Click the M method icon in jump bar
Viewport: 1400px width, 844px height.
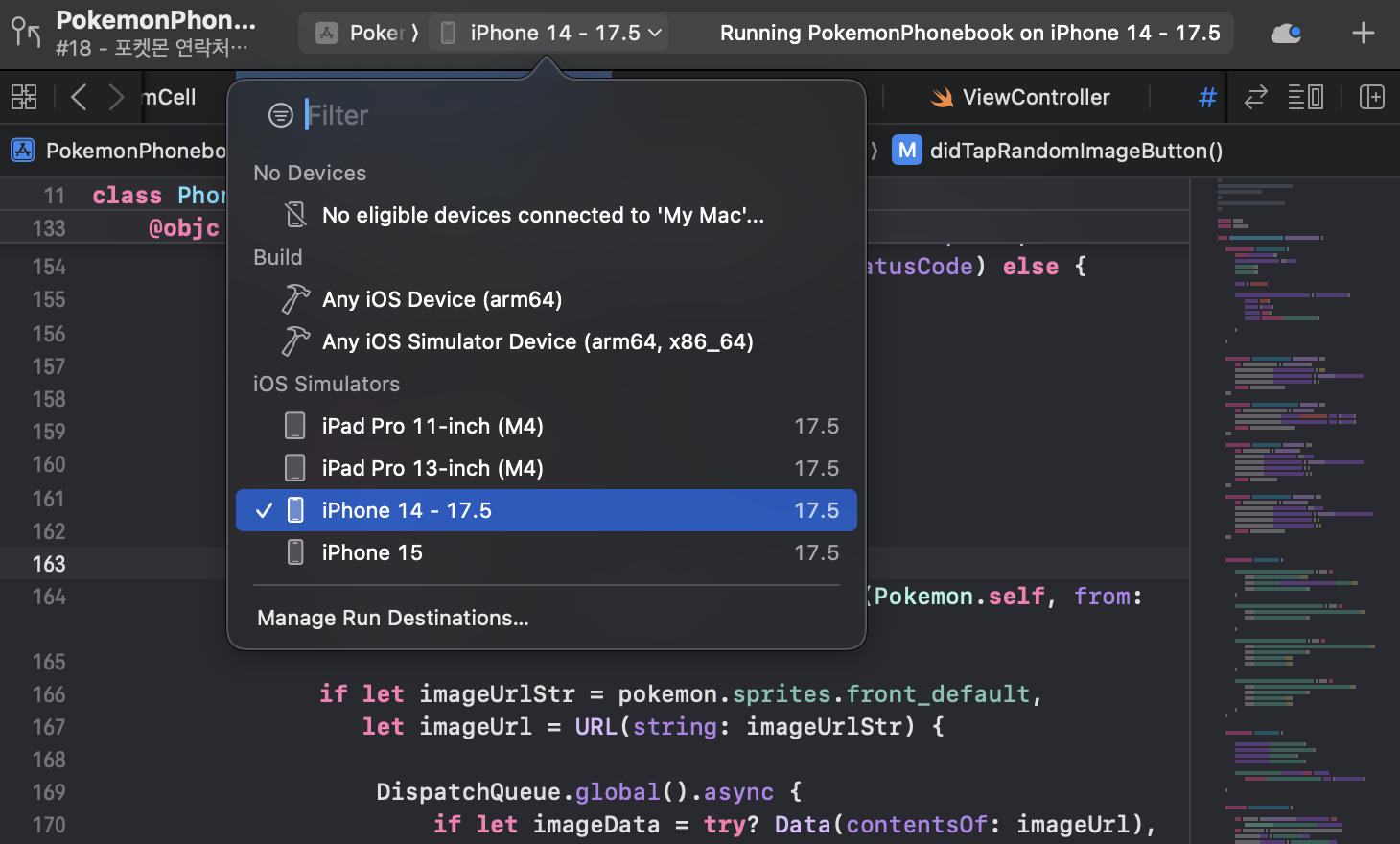point(906,151)
